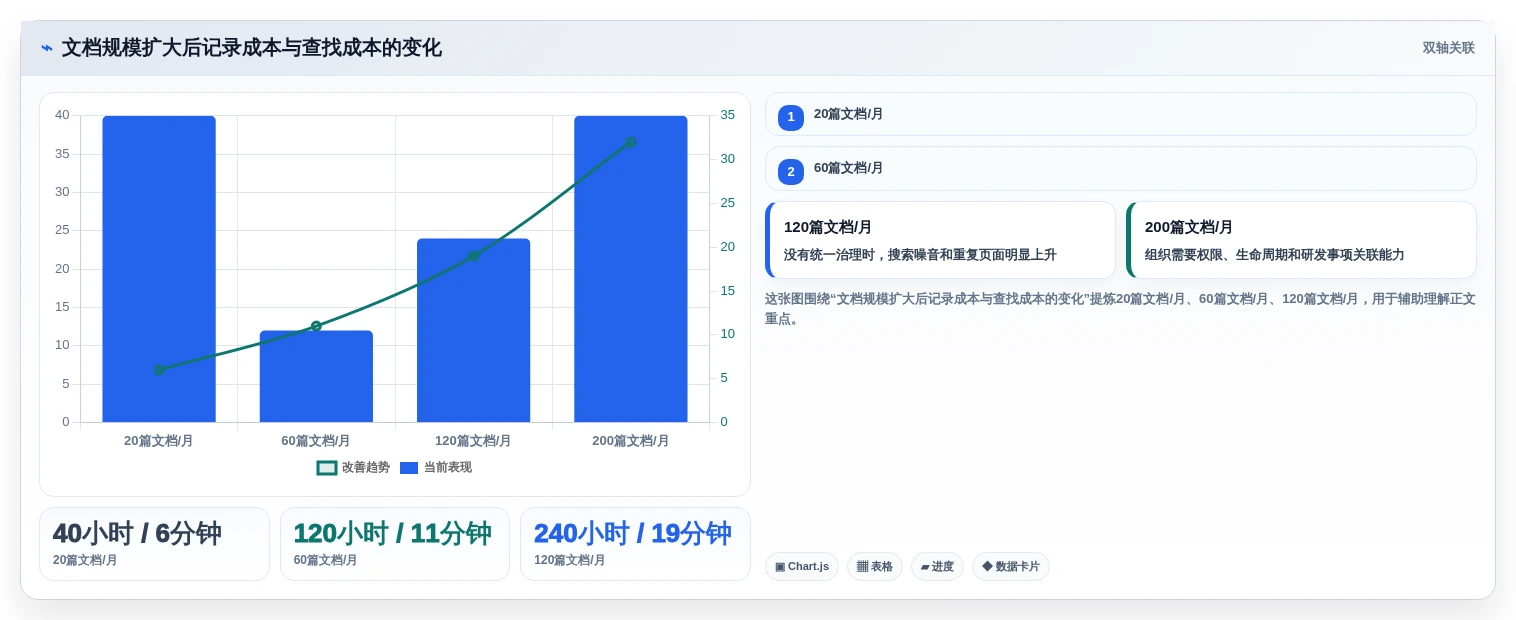Click the trend line point at 200篇文档/月
The height and width of the screenshot is (620, 1516).
[x=631, y=142]
